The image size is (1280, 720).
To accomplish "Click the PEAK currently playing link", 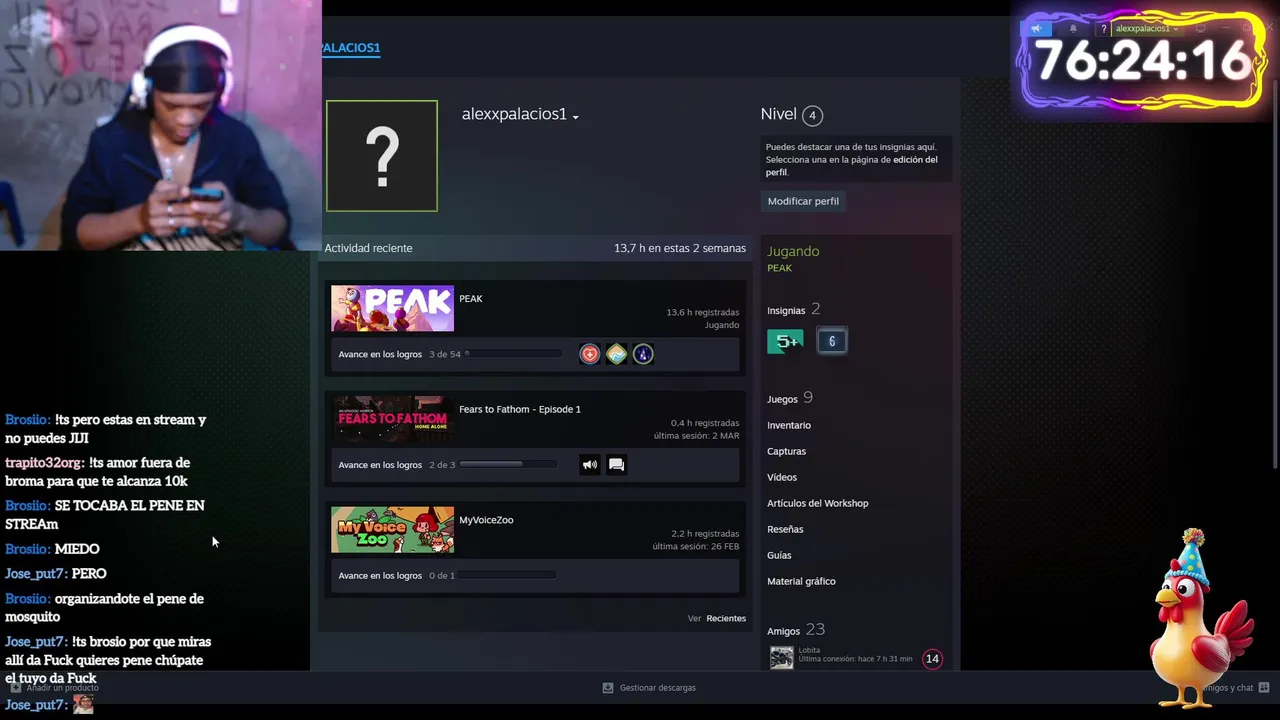I will point(779,268).
